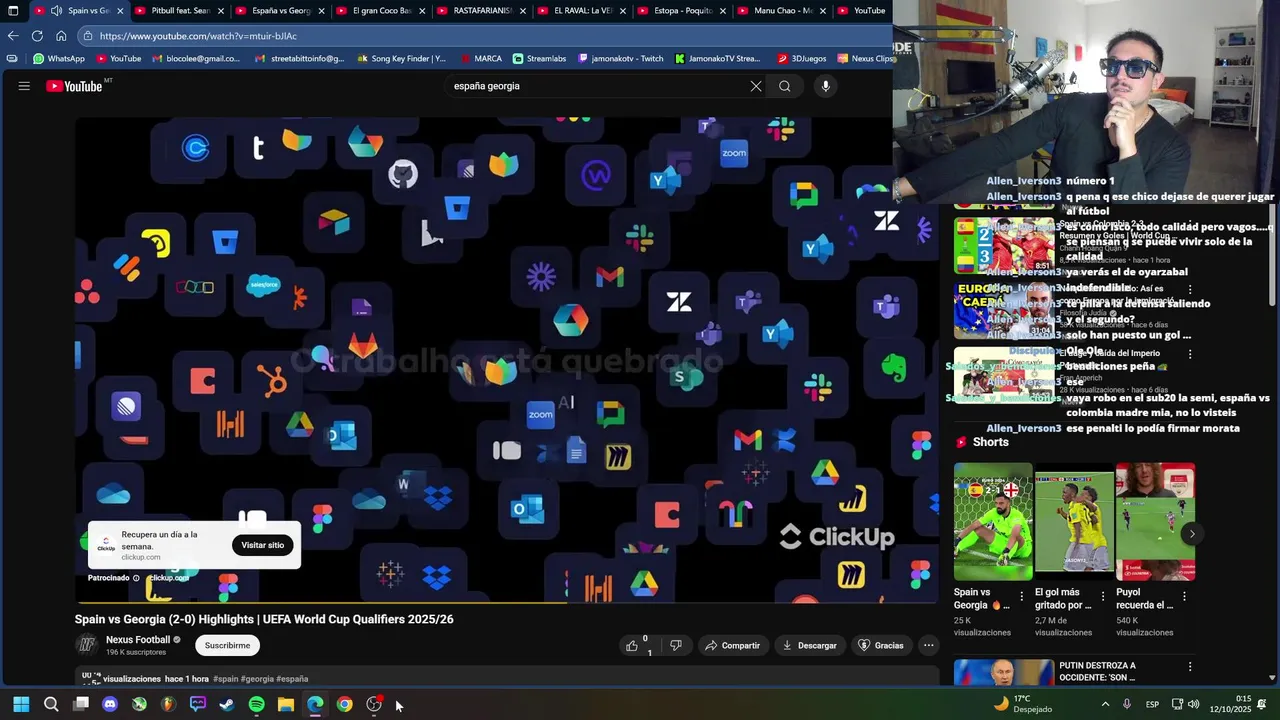Open the YouTube hamburger guide menu
Screen dimensions: 1280x720
coord(24,86)
